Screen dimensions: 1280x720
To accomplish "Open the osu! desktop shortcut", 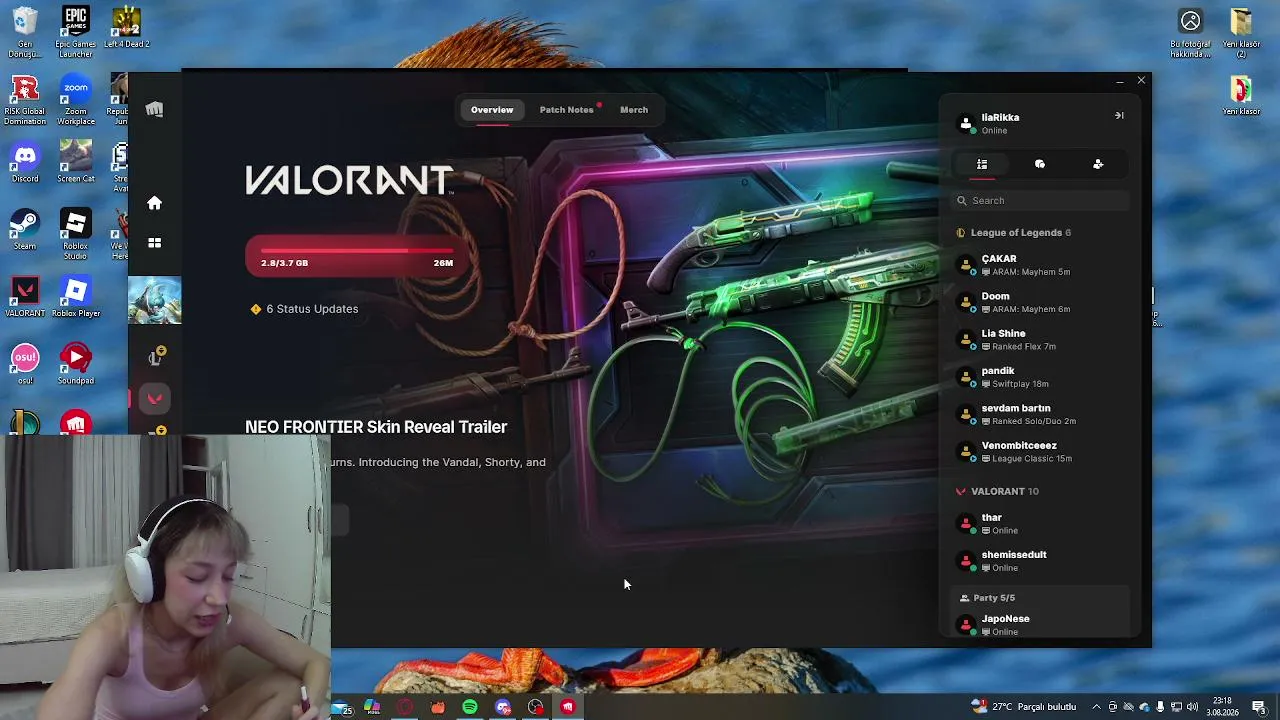I will click(25, 365).
